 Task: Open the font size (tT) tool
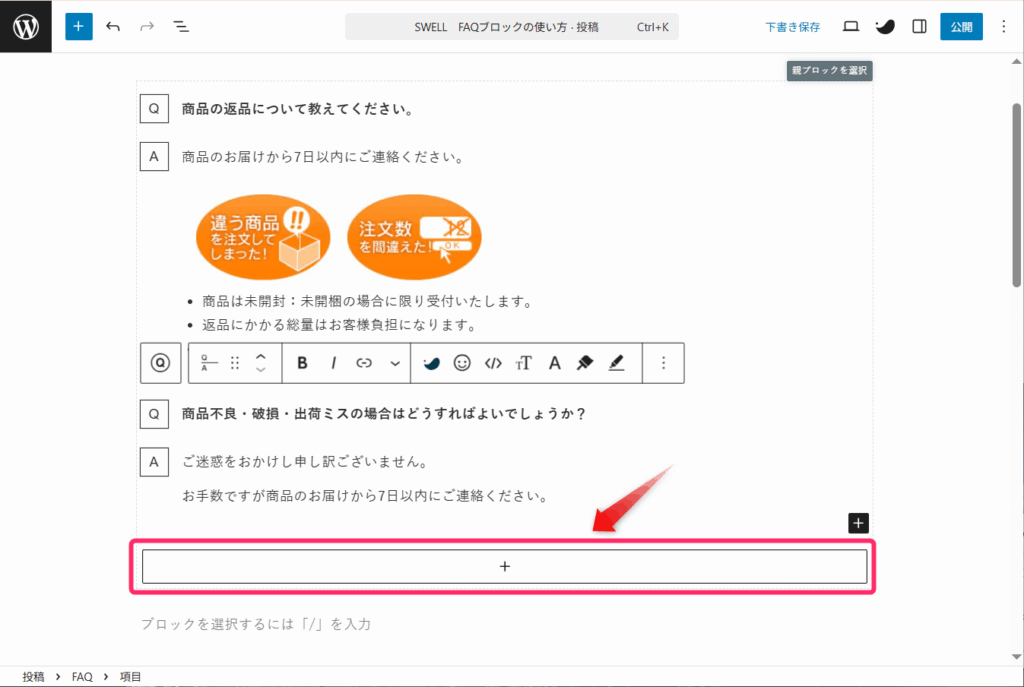pos(523,364)
